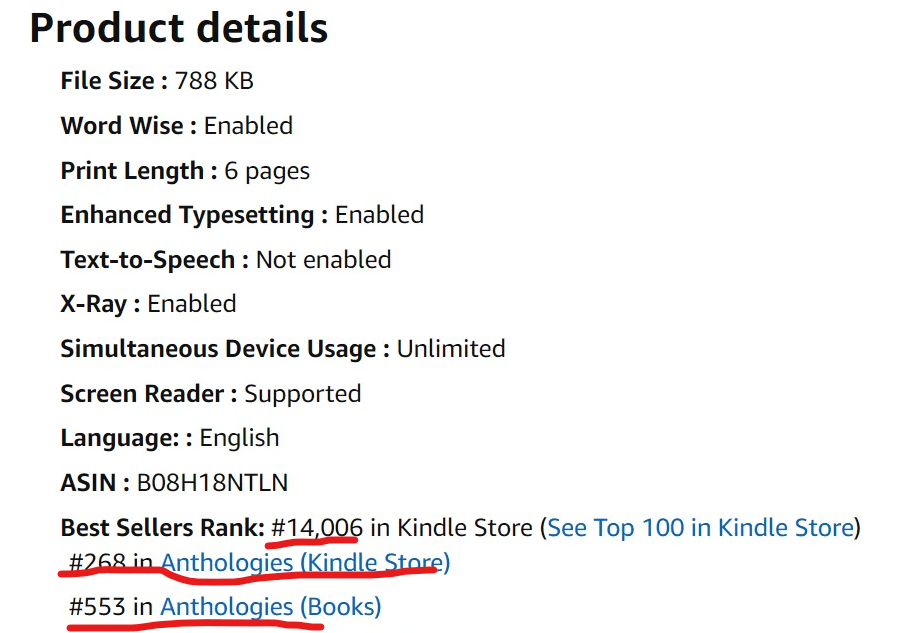Image resolution: width=923 pixels, height=633 pixels.
Task: Open the Anthologies (Books) category link
Action: (x=270, y=606)
